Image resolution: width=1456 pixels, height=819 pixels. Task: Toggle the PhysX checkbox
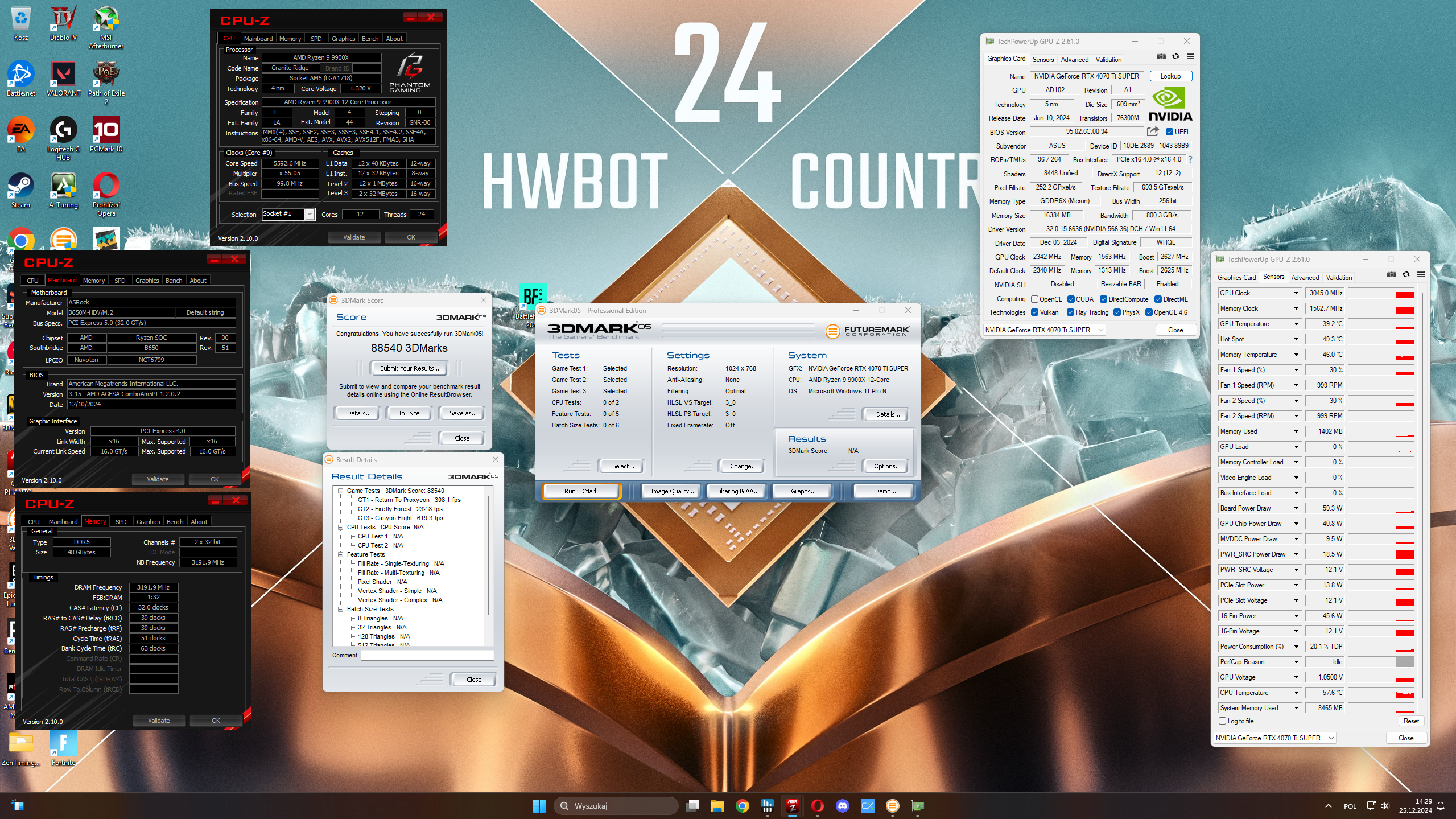[x=1117, y=312]
